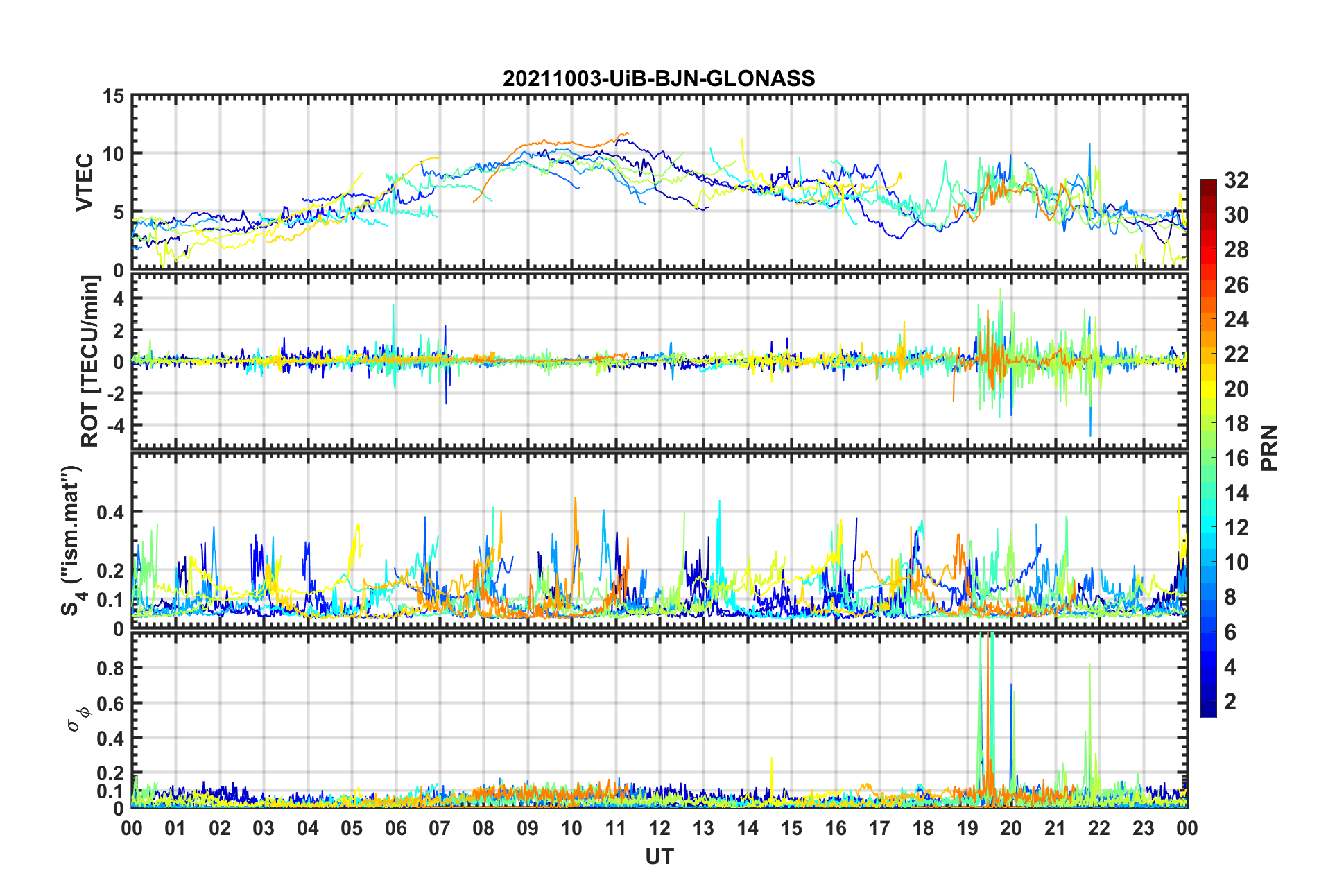Click colorbar tick label 32
The width and height of the screenshot is (1319, 896).
[x=1236, y=180]
